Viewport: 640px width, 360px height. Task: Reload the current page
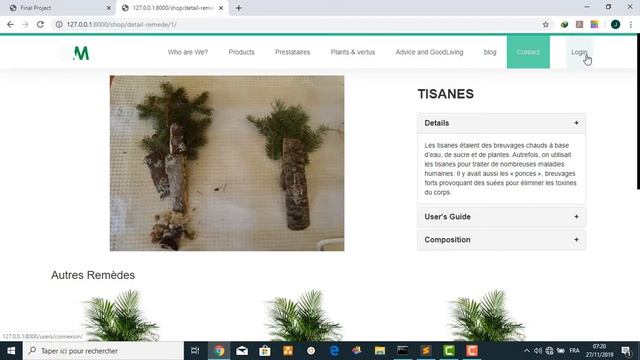(x=40, y=24)
